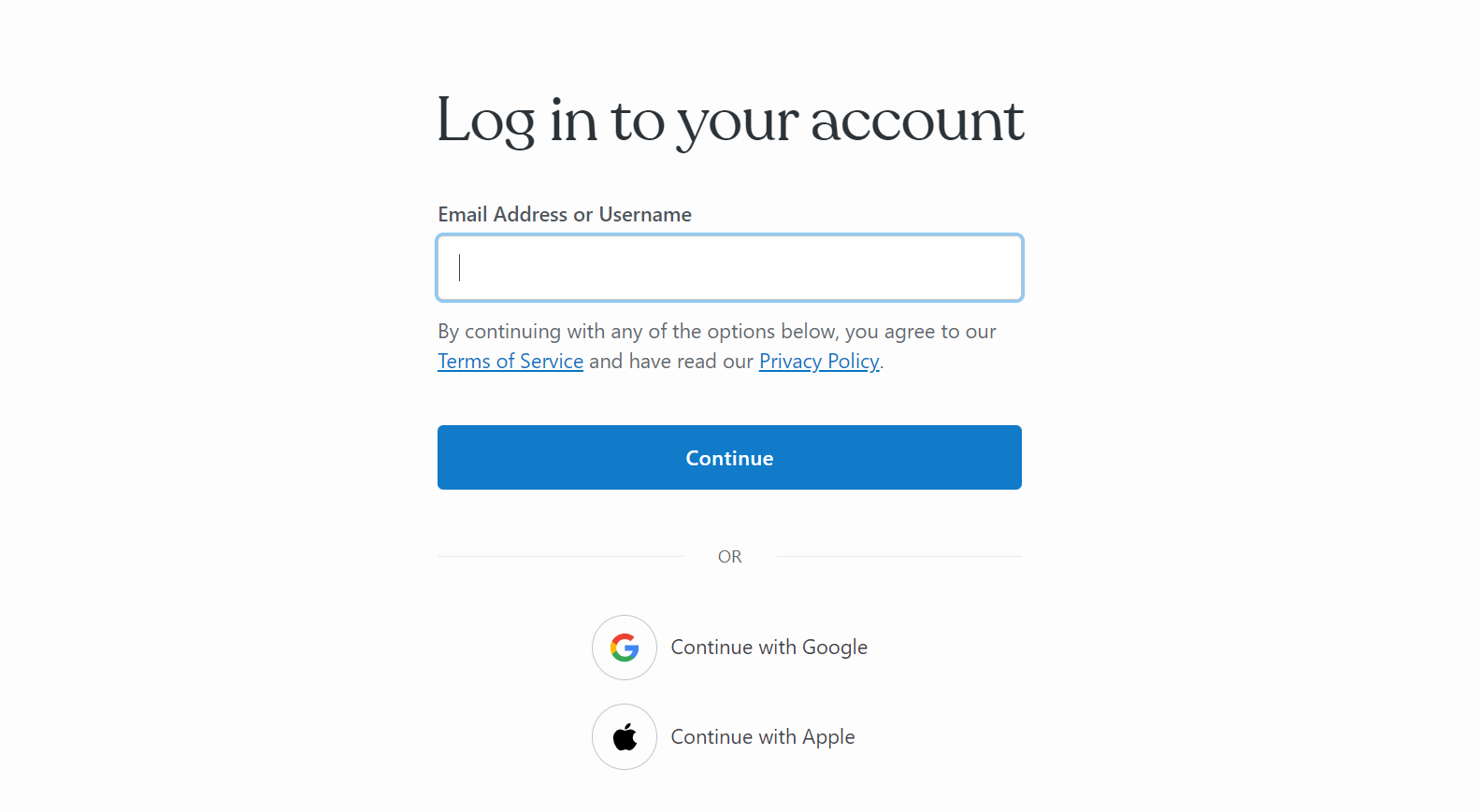Click the word 'account' in the heading
The height and width of the screenshot is (812, 1480).
[x=917, y=122]
